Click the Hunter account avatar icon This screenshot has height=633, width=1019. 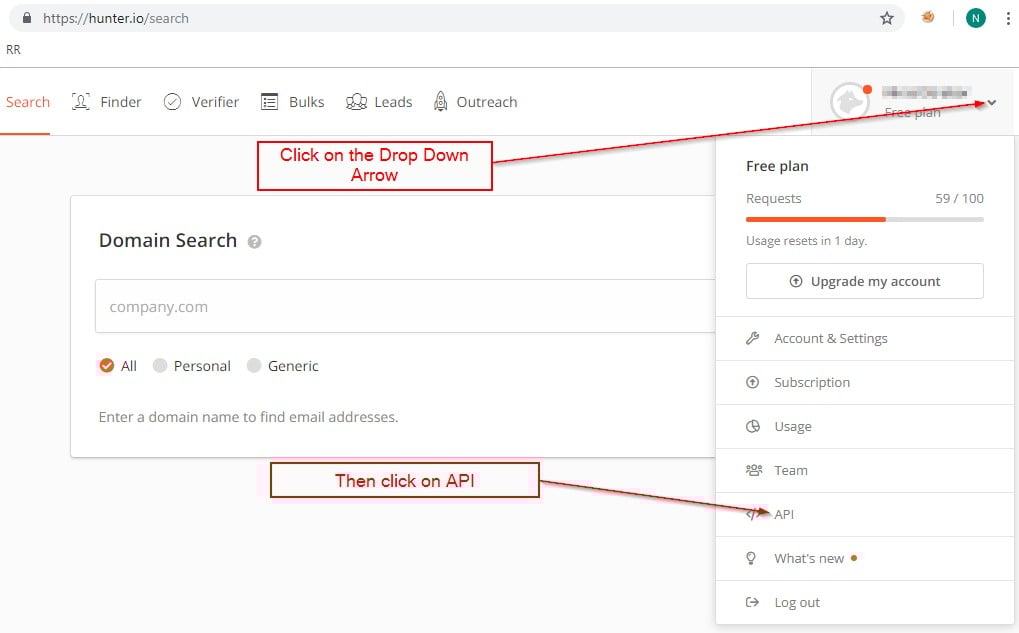[x=850, y=101]
